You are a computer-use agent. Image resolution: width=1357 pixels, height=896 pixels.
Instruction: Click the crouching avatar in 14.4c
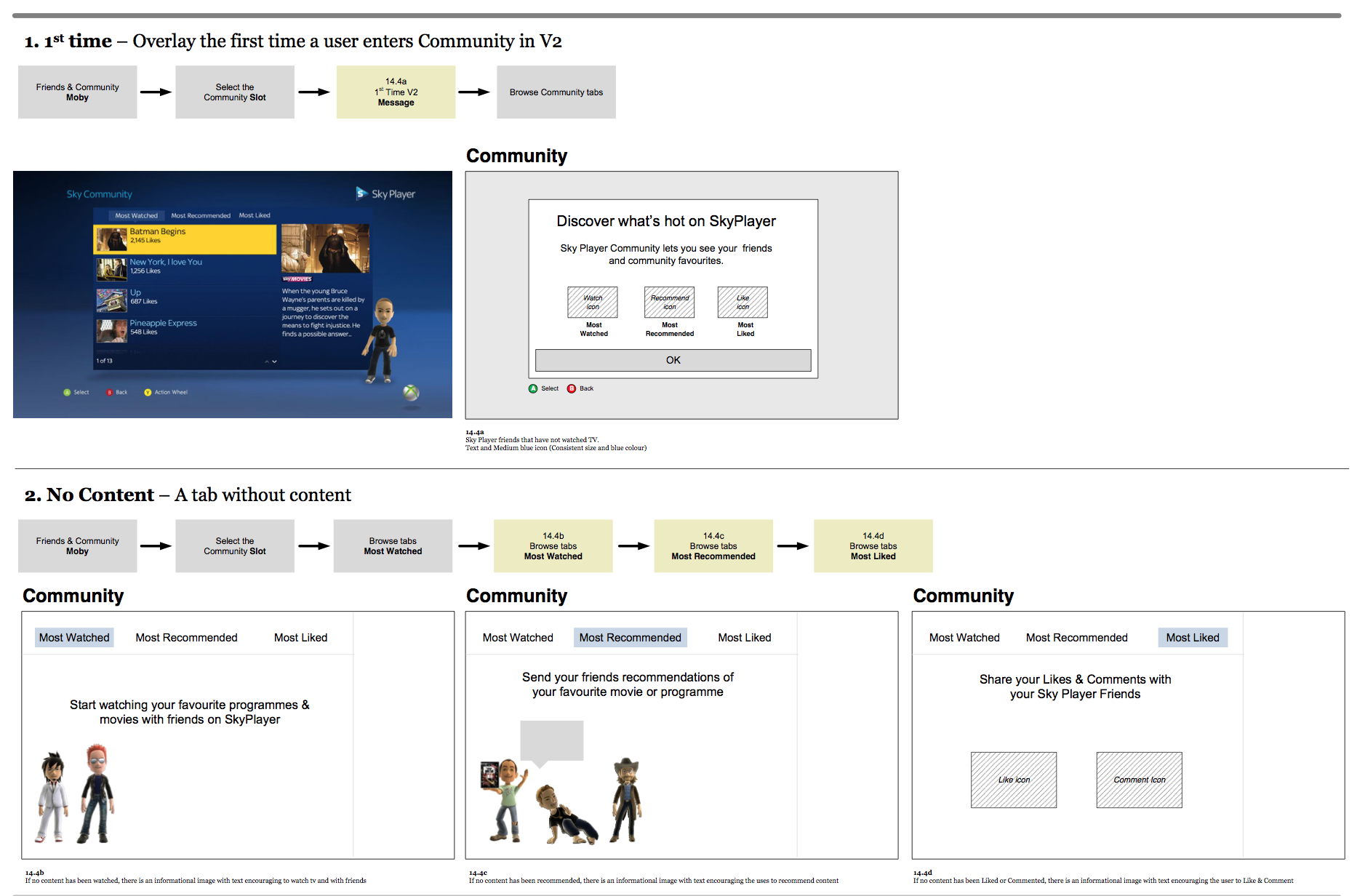tap(567, 815)
